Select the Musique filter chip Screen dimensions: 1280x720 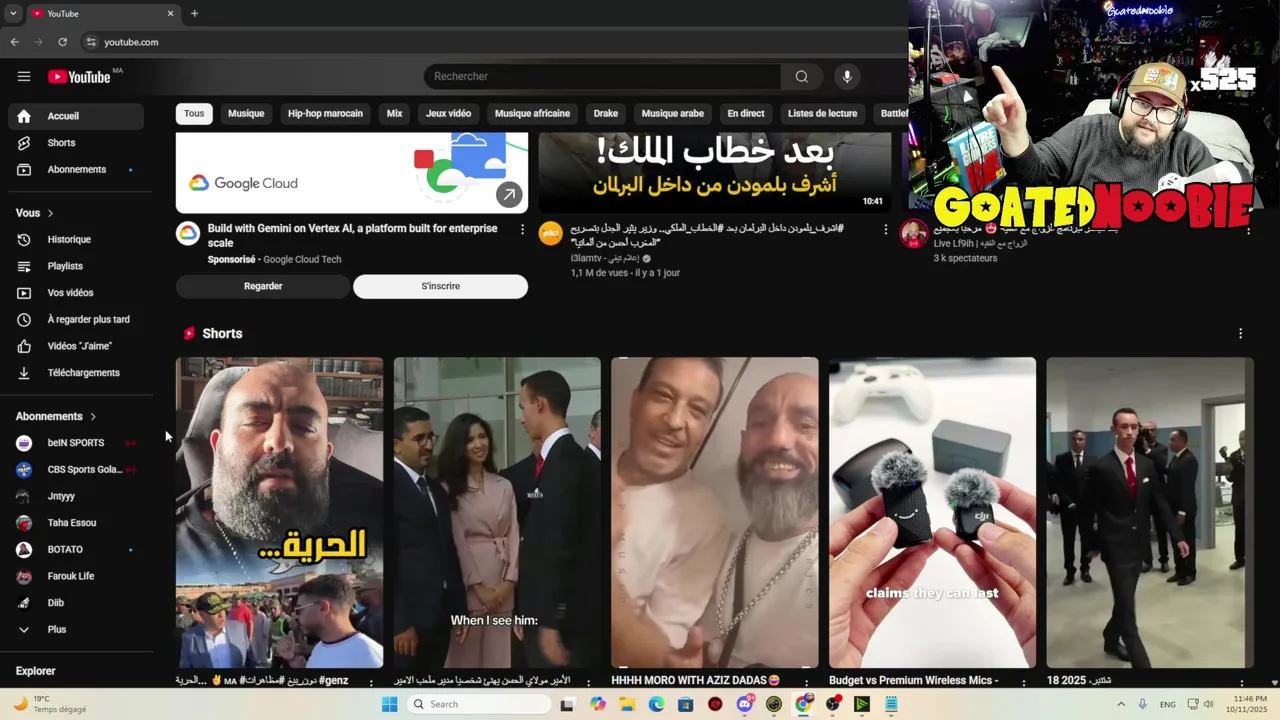pyautogui.click(x=246, y=114)
